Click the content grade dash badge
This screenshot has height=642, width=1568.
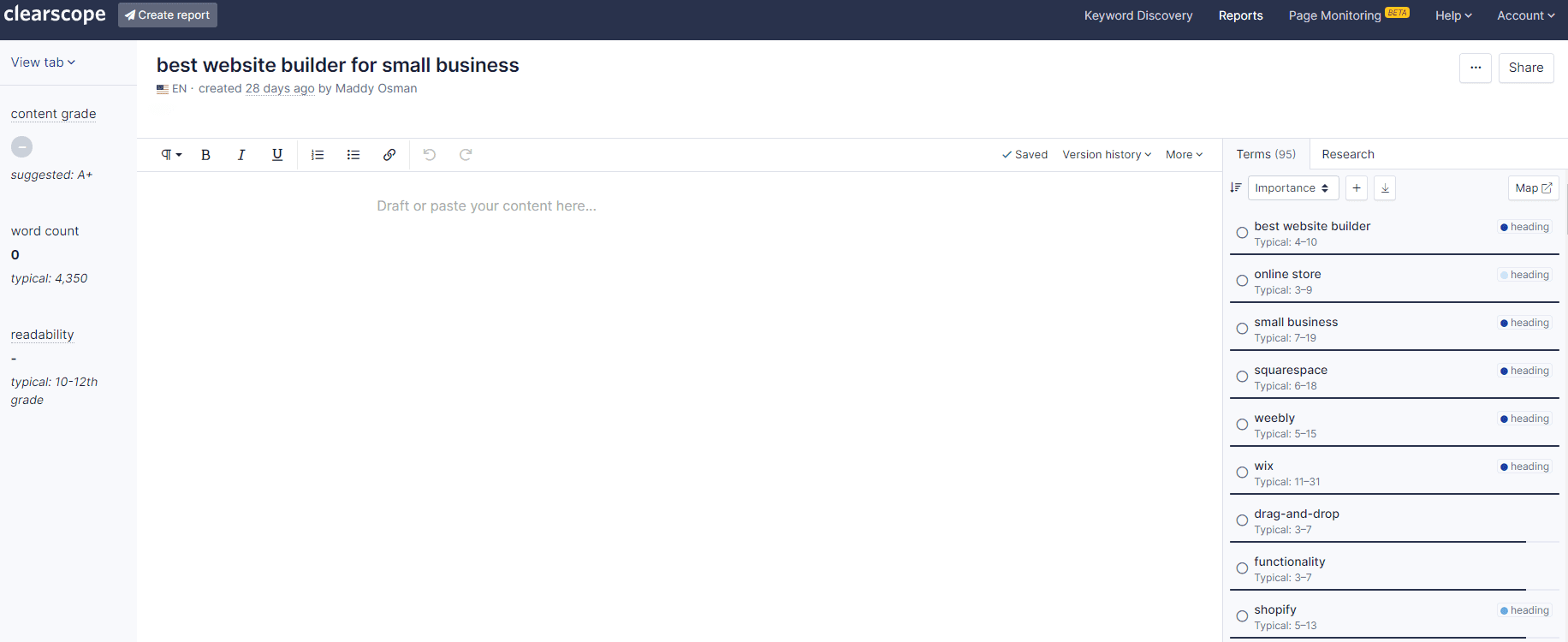click(x=21, y=146)
